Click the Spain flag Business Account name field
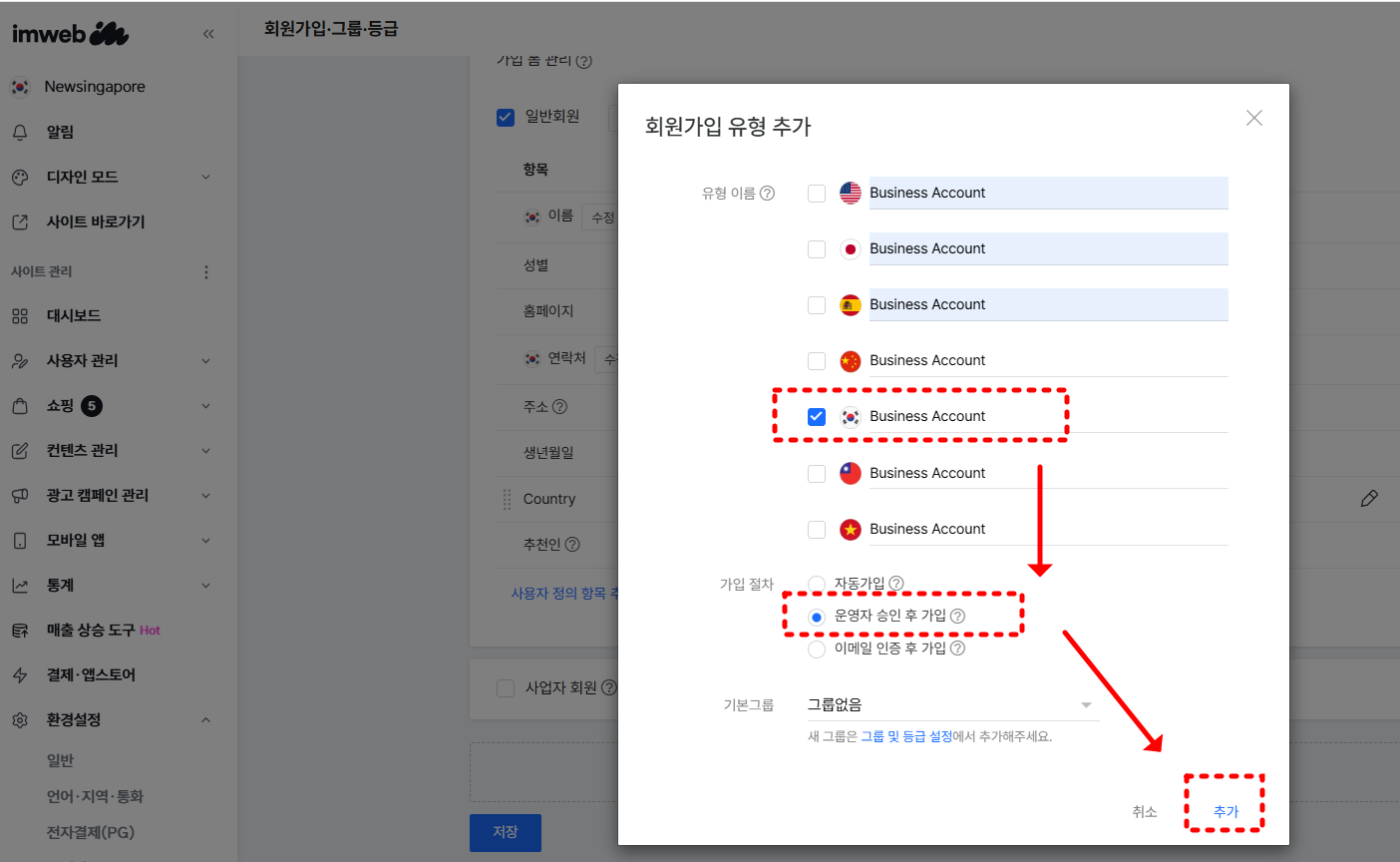The image size is (1400, 862). [x=1048, y=304]
